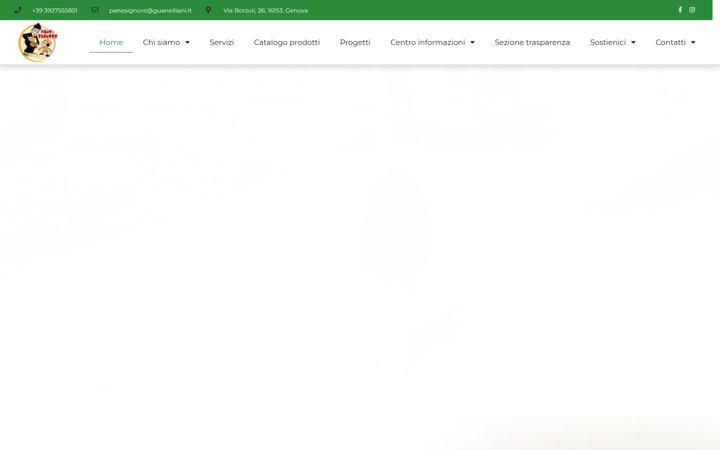Expand the Contatti dropdown arrow
Screen dimensions: 720x450
(693, 42)
